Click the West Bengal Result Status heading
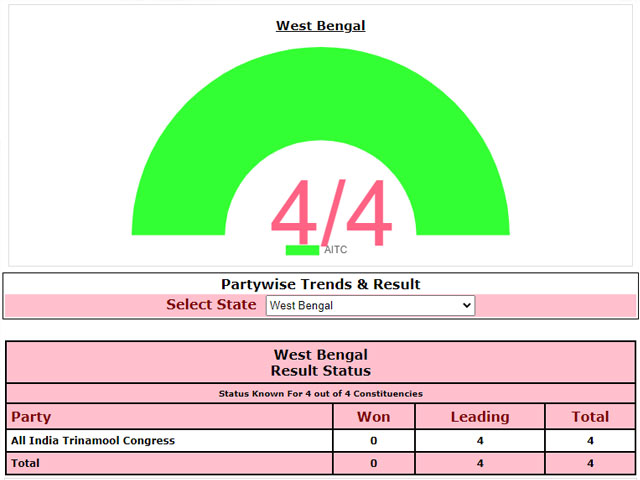This screenshot has width=640, height=480. click(320, 362)
